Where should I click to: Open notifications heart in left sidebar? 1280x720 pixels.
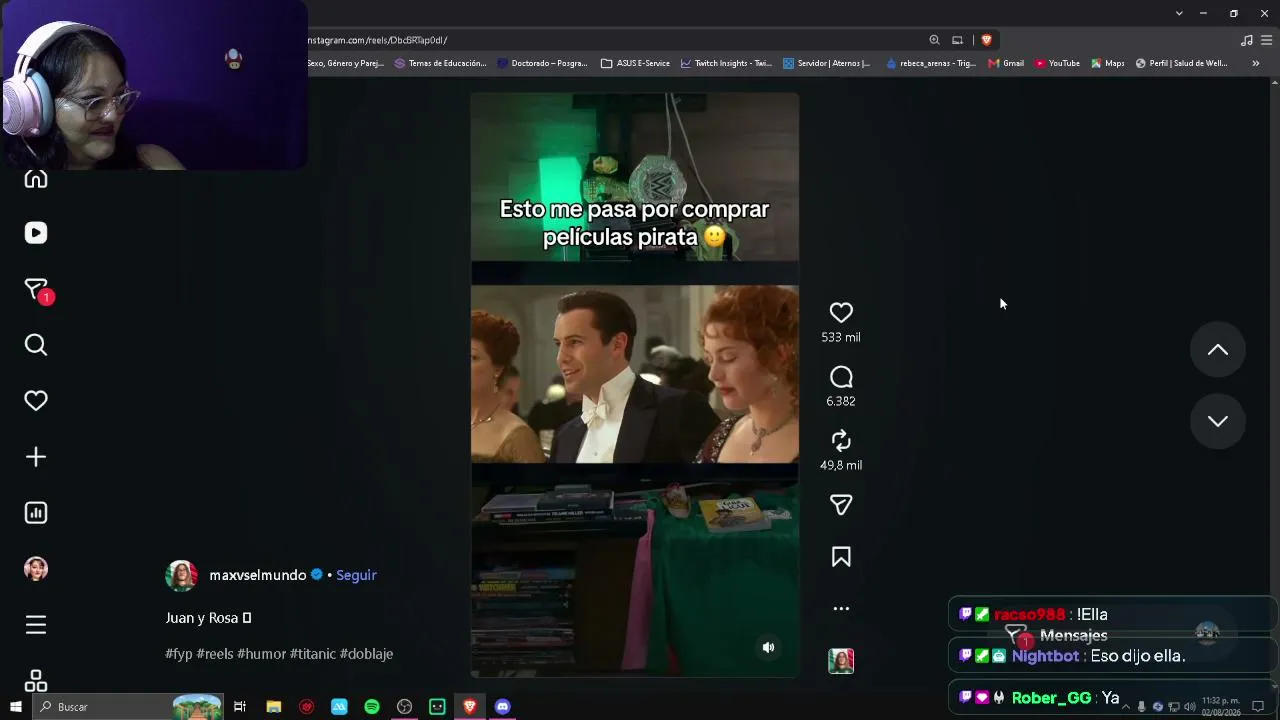pos(36,401)
